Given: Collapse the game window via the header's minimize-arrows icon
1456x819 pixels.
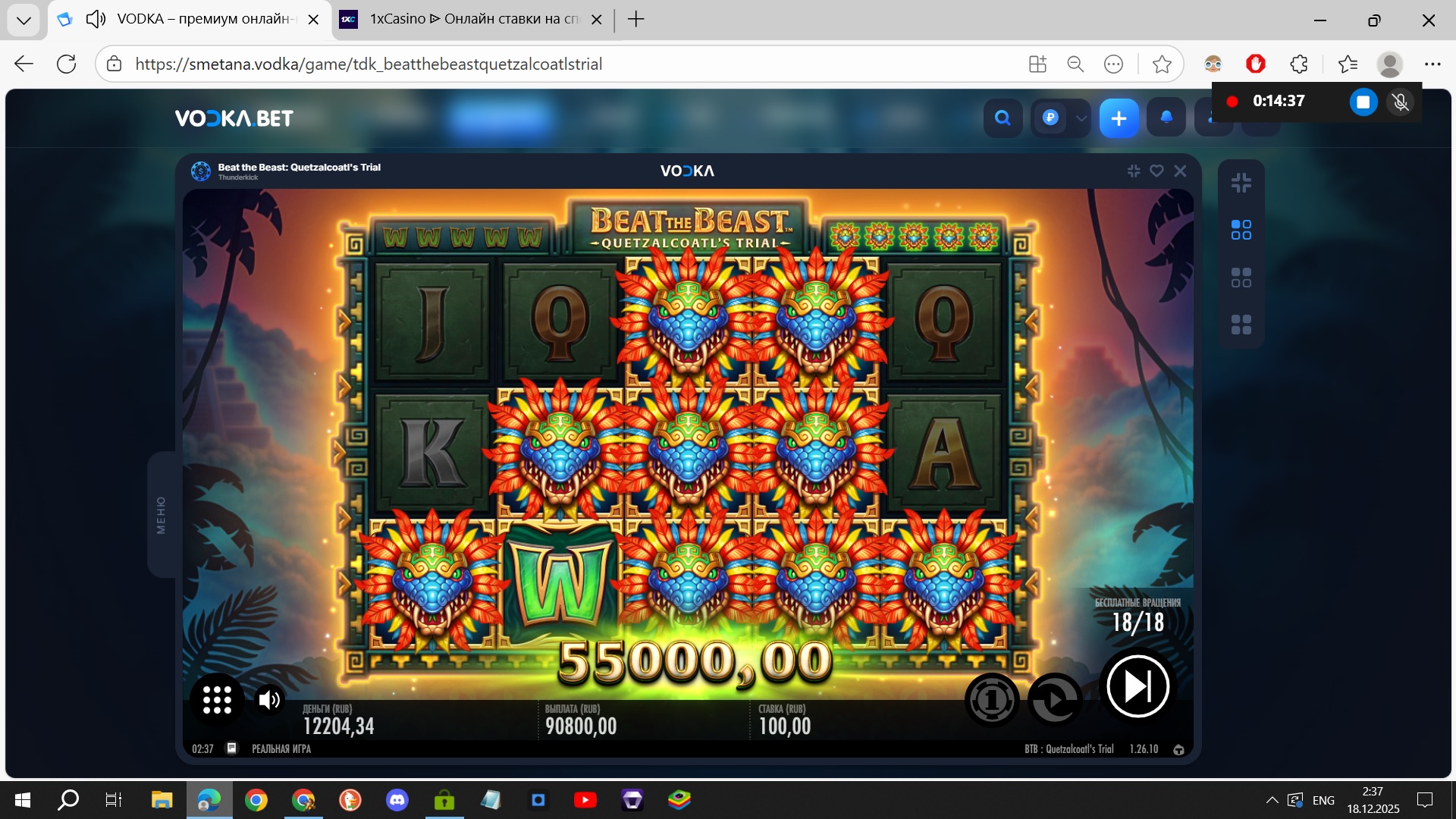Looking at the screenshot, I should 1134,171.
